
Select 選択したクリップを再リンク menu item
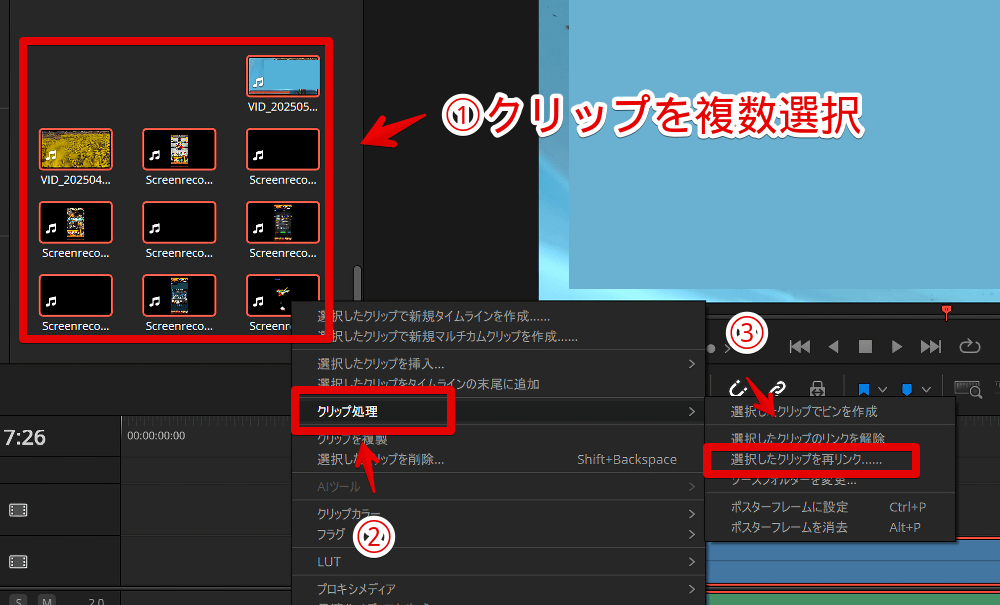[x=806, y=460]
